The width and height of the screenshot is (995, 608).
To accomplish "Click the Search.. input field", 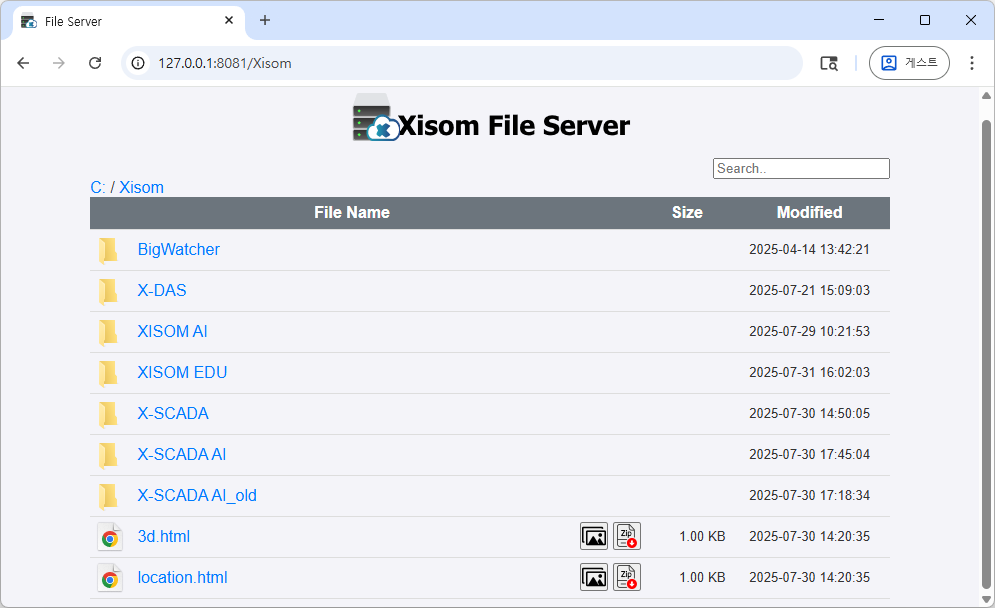I will (x=801, y=168).
